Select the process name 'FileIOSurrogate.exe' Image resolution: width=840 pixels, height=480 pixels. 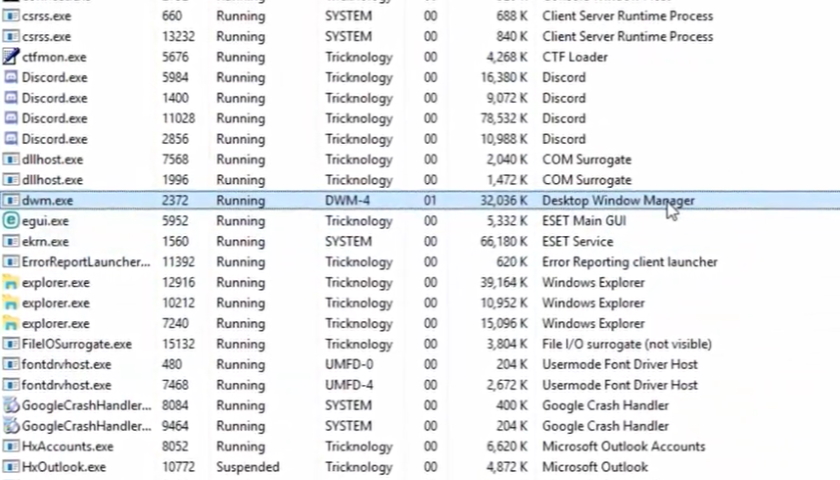click(x=77, y=344)
